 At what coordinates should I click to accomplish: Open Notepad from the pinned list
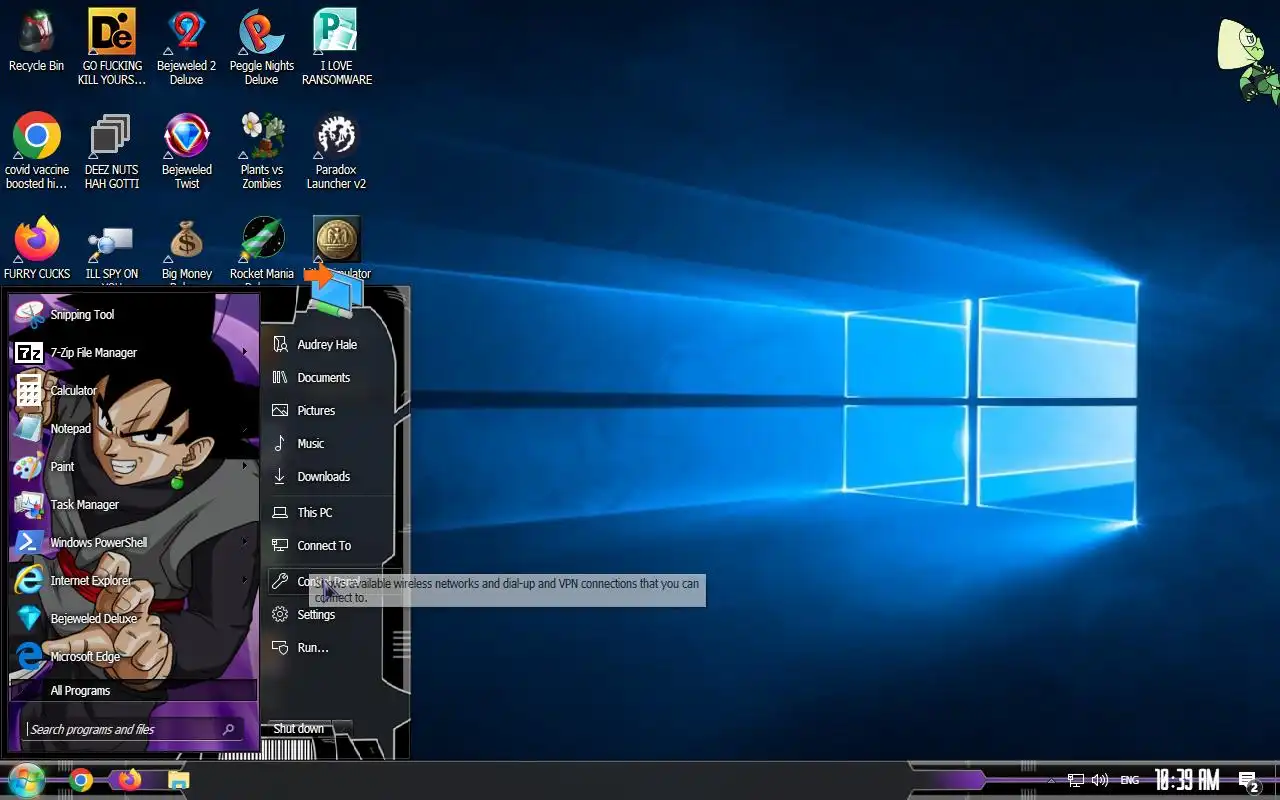coord(133,429)
